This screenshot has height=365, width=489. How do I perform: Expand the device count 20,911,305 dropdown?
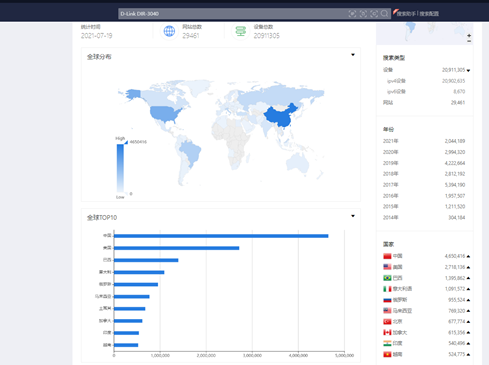pyautogui.click(x=468, y=70)
